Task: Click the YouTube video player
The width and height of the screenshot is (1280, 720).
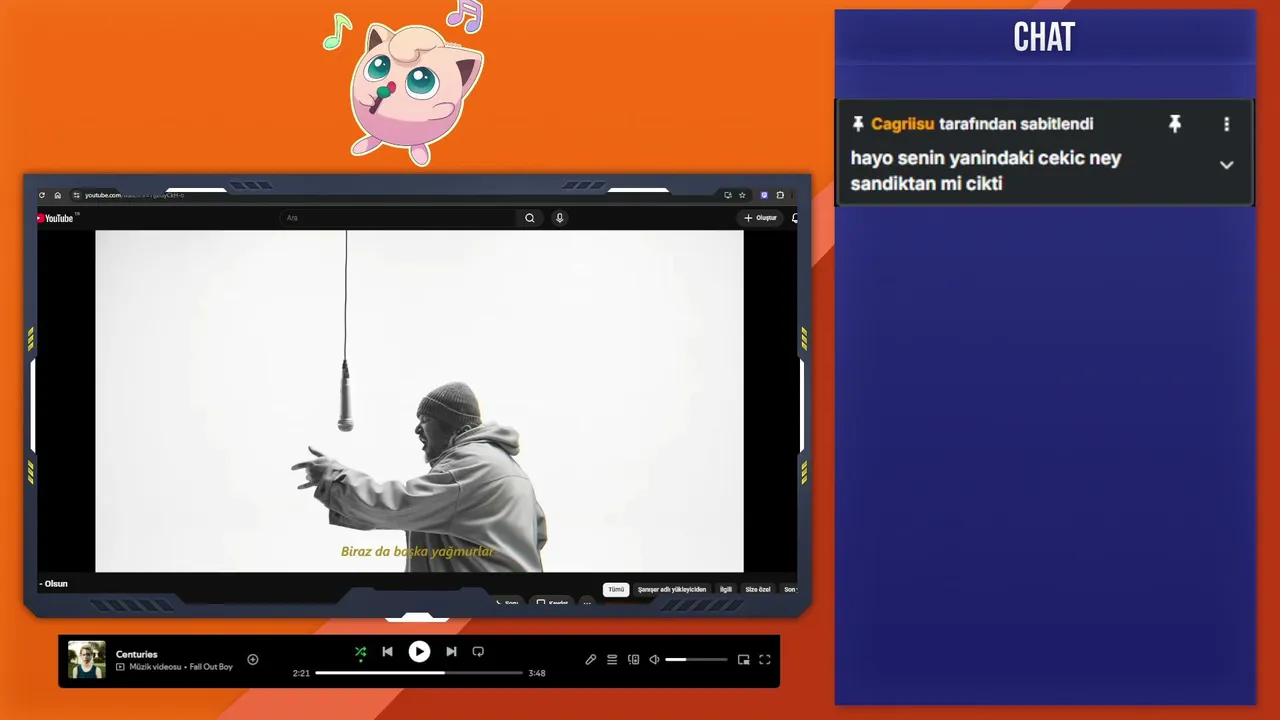Action: pos(419,401)
